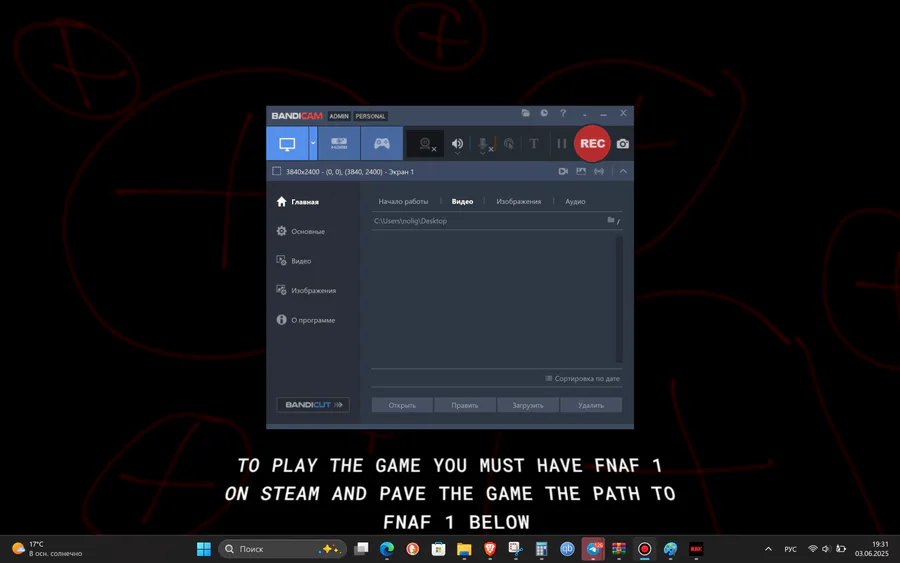The height and width of the screenshot is (563, 900).
Task: Open Telegram from taskbar
Action: pos(593,549)
